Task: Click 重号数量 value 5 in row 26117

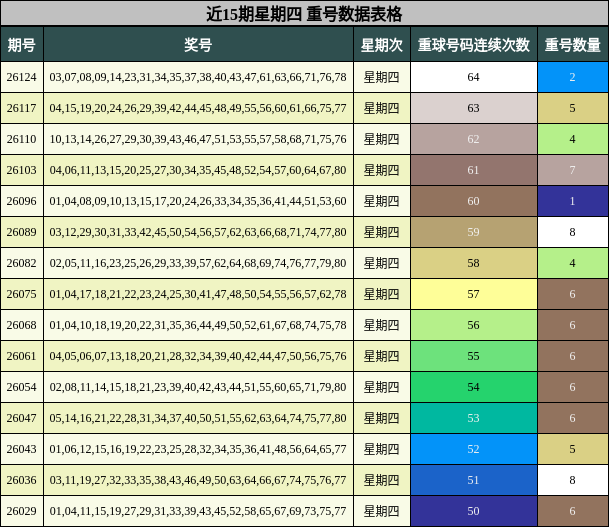Action: (573, 108)
